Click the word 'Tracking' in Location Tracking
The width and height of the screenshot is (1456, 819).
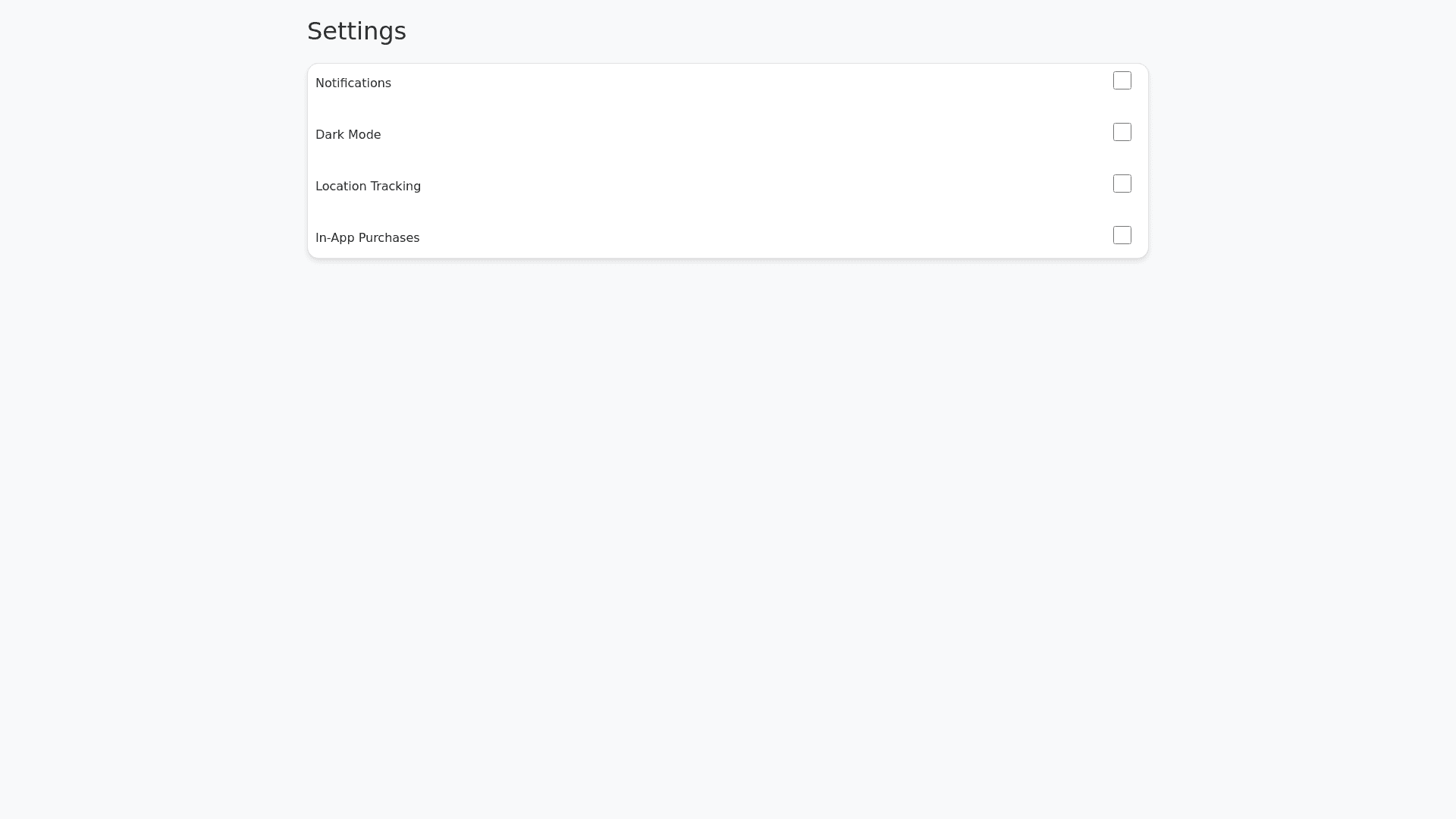point(395,187)
